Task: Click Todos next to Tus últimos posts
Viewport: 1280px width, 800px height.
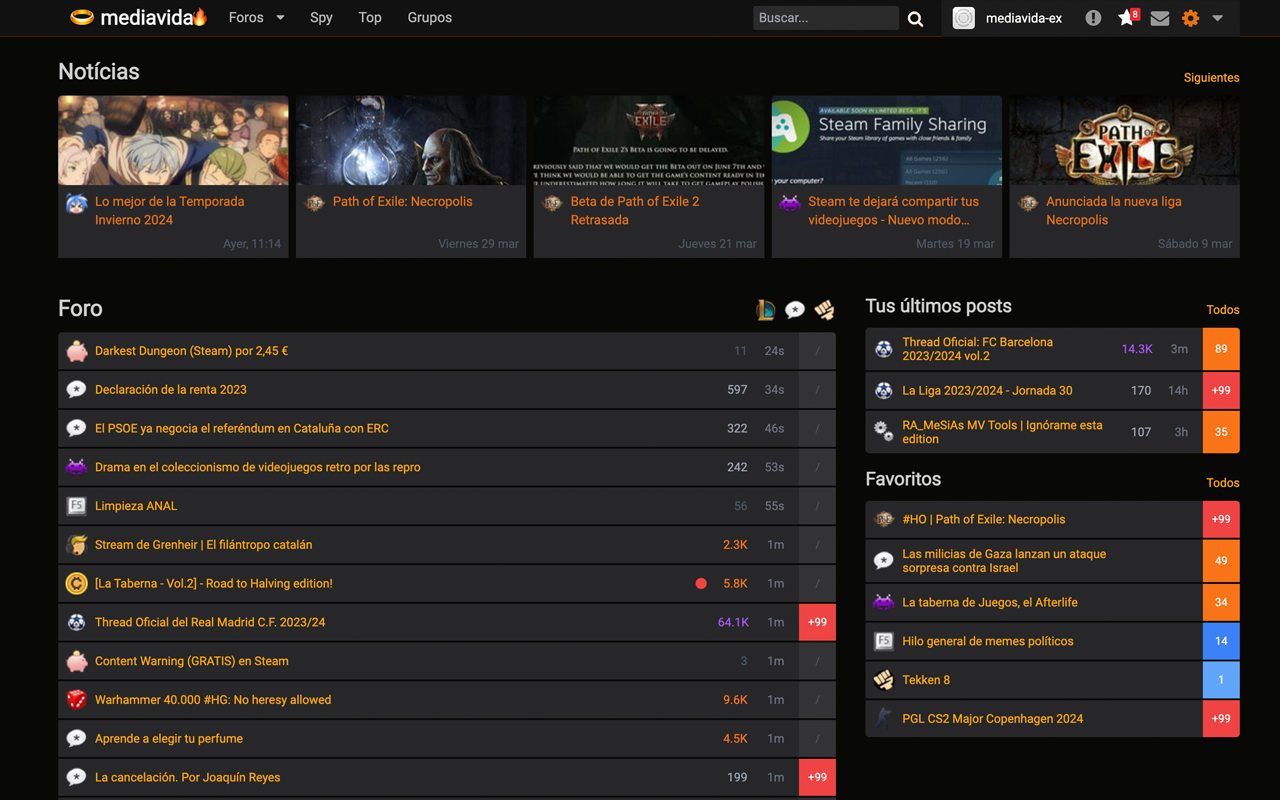Action: click(x=1222, y=310)
